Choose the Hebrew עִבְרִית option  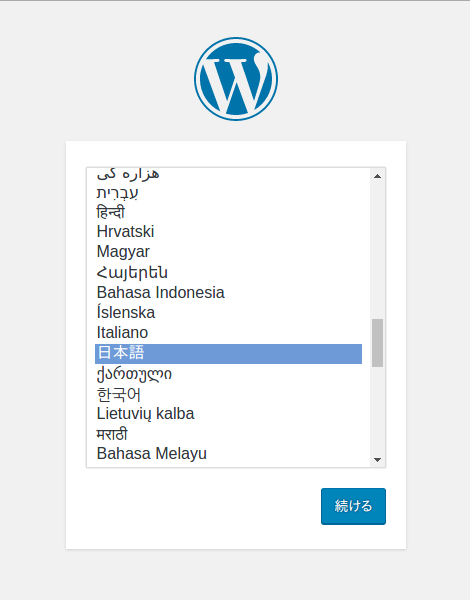[228, 192]
